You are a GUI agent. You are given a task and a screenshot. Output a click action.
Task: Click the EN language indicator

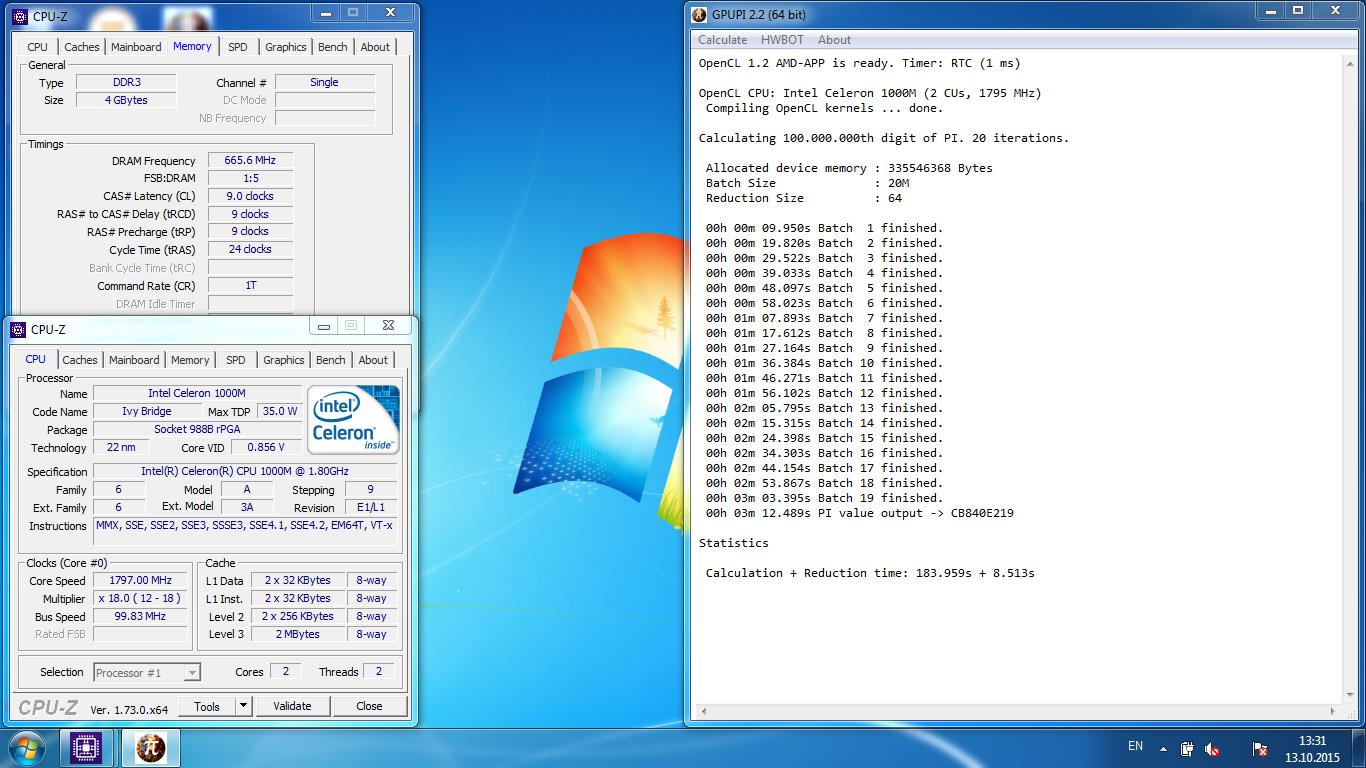[x=1135, y=746]
